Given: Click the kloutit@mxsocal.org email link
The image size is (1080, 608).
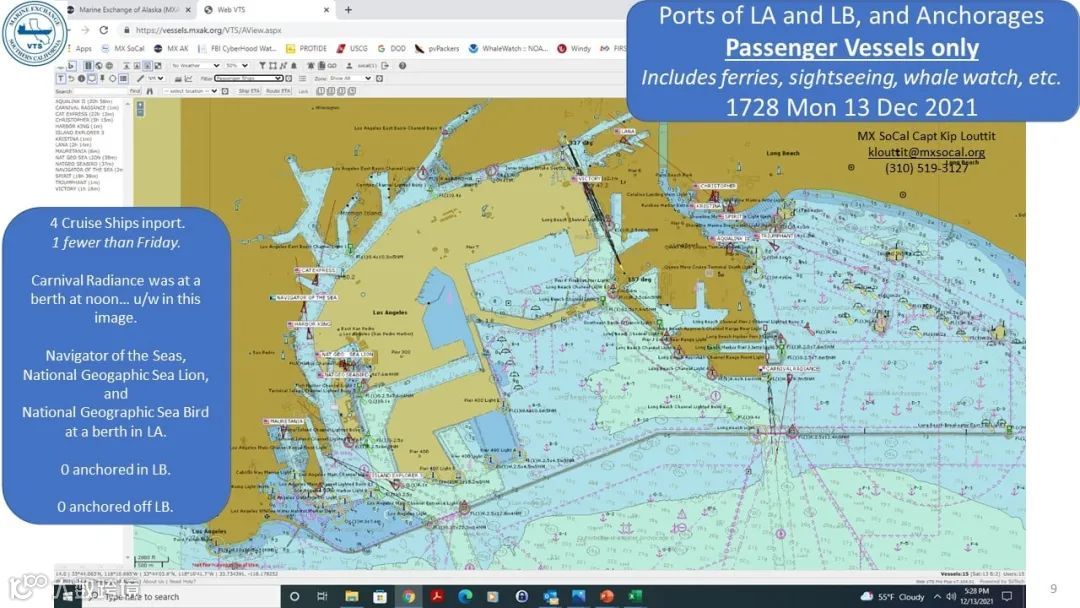Looking at the screenshot, I should pos(926,152).
